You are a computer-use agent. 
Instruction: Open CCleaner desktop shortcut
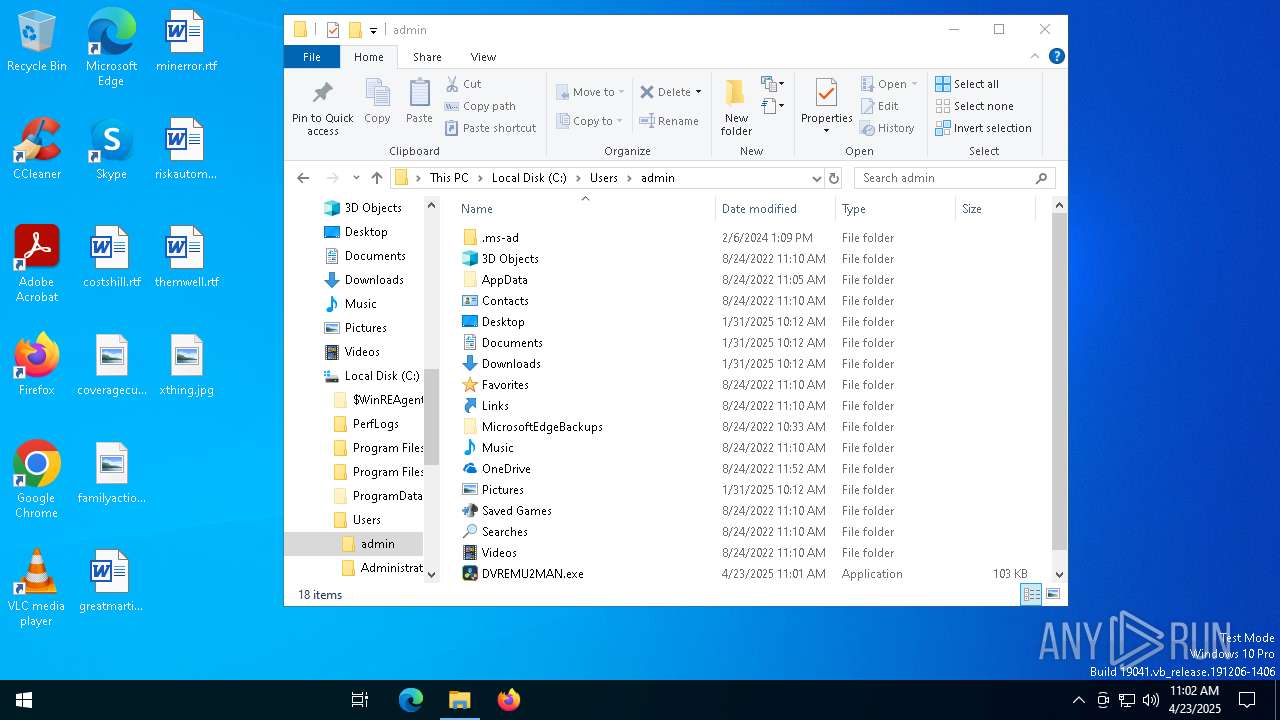point(37,150)
